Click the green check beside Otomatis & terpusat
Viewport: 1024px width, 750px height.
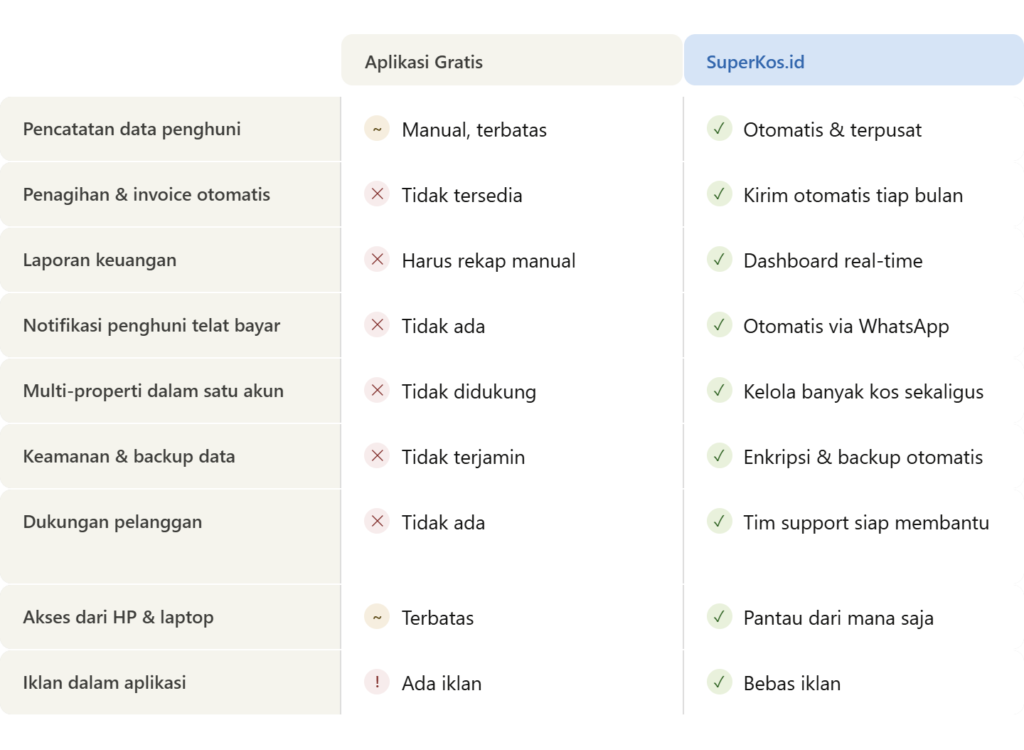[x=719, y=129]
